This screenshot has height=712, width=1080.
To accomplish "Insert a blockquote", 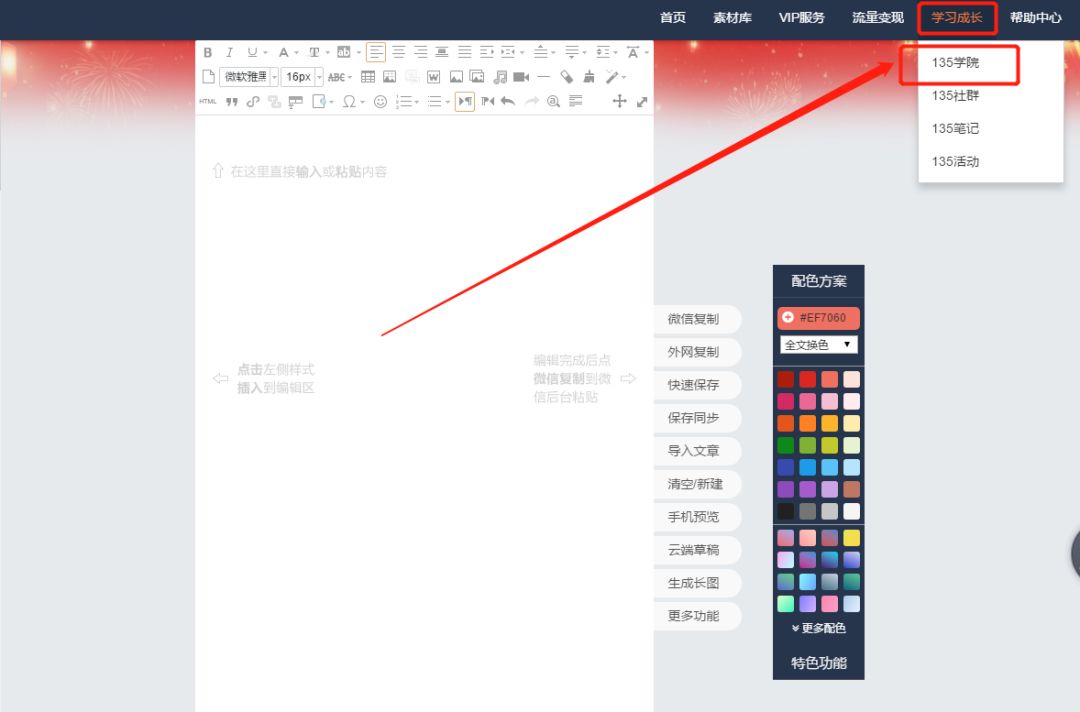I will coord(231,103).
